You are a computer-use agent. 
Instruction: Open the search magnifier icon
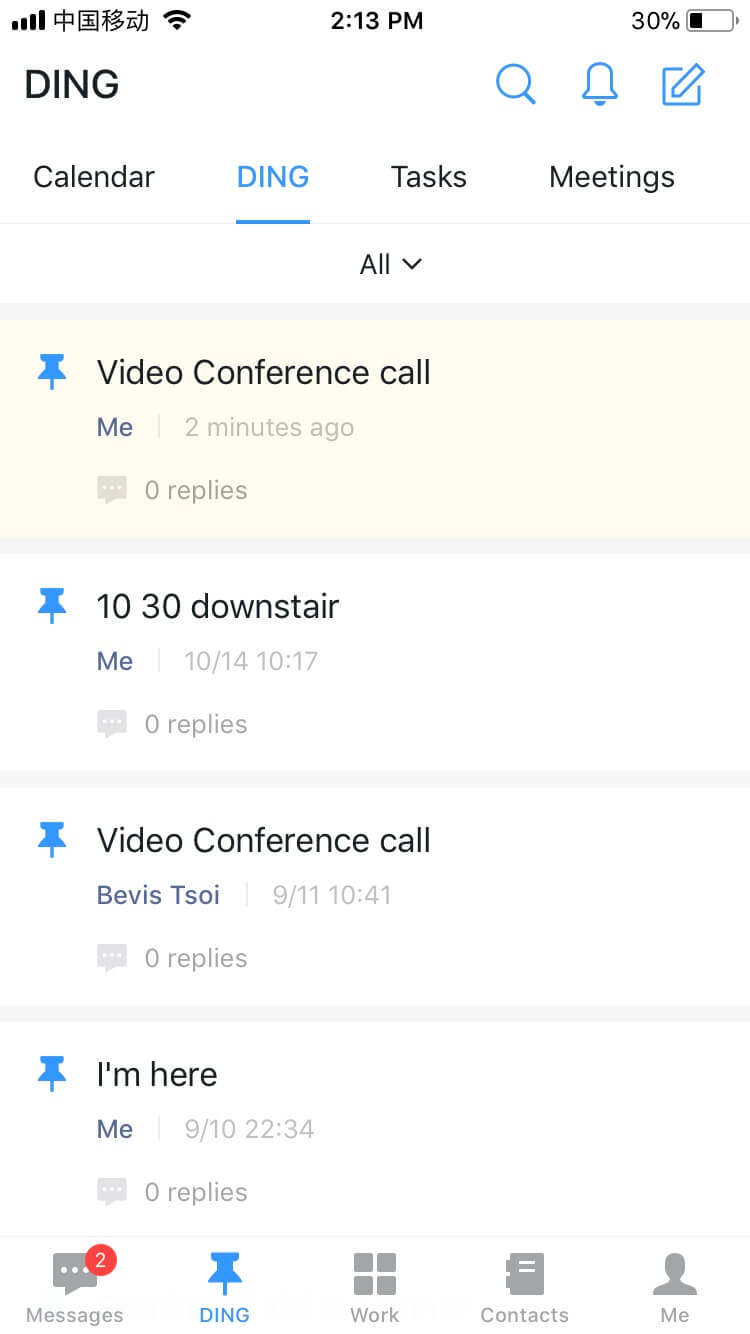(516, 85)
